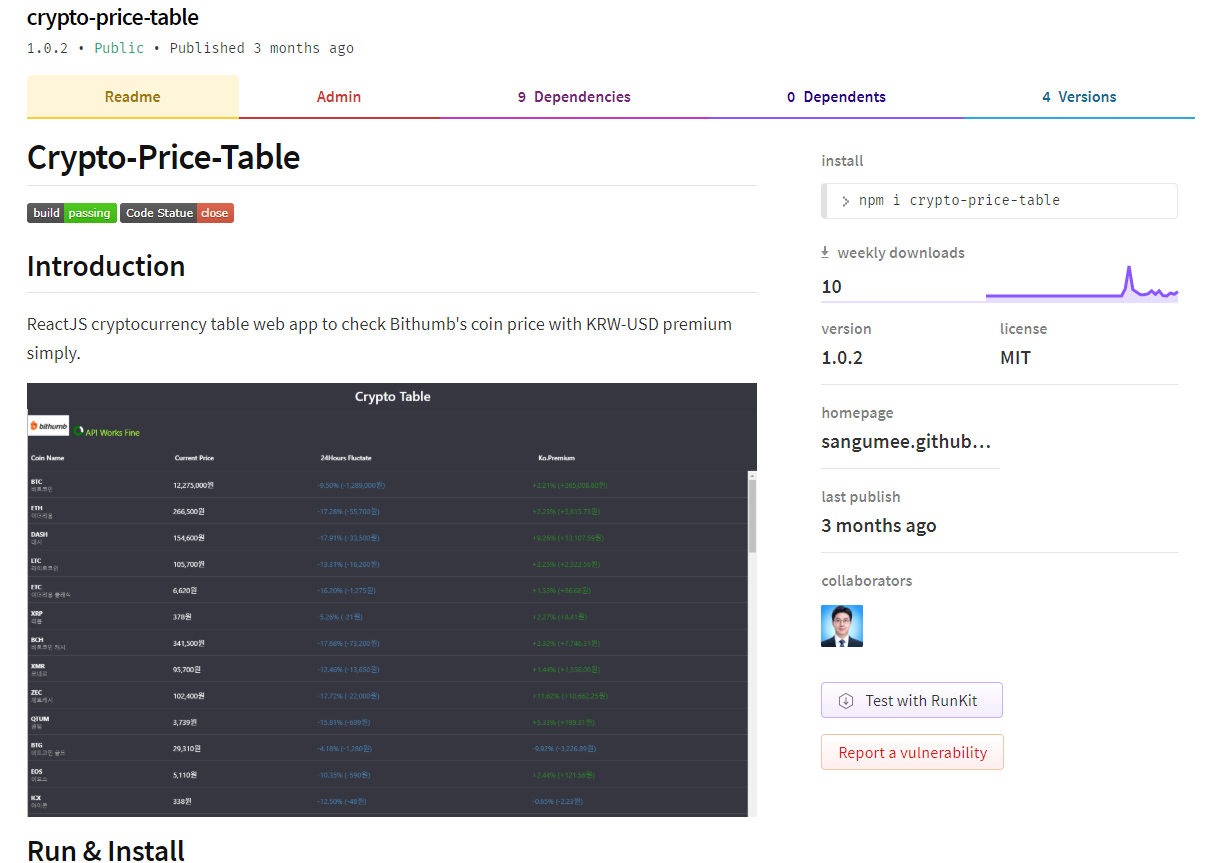Click the build passing badge
The width and height of the screenshot is (1220, 863).
(72, 213)
